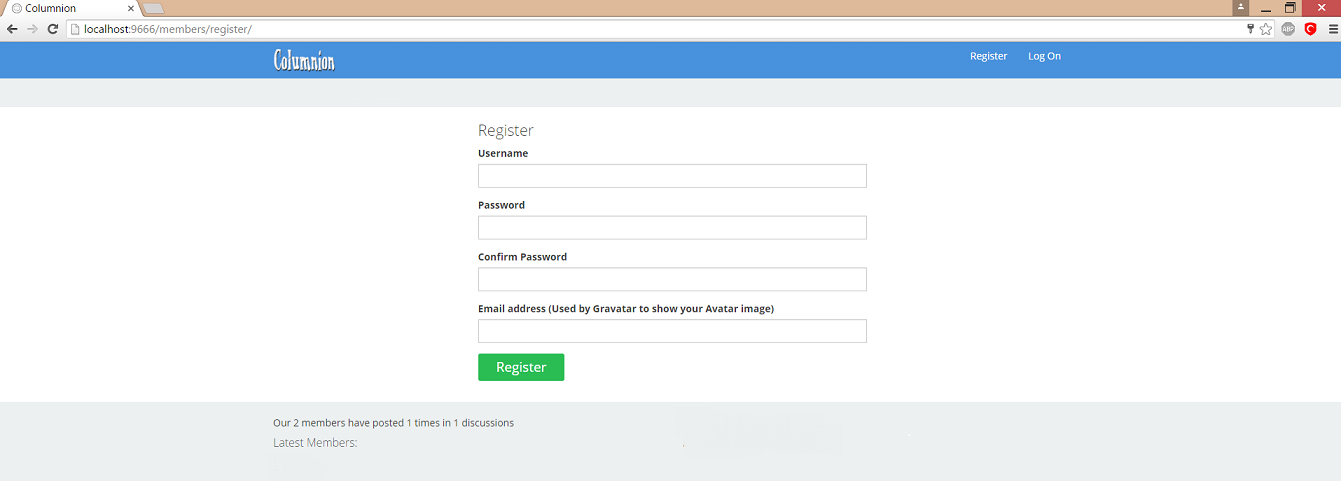
Task: Close the Columnion tab
Action: (131, 8)
